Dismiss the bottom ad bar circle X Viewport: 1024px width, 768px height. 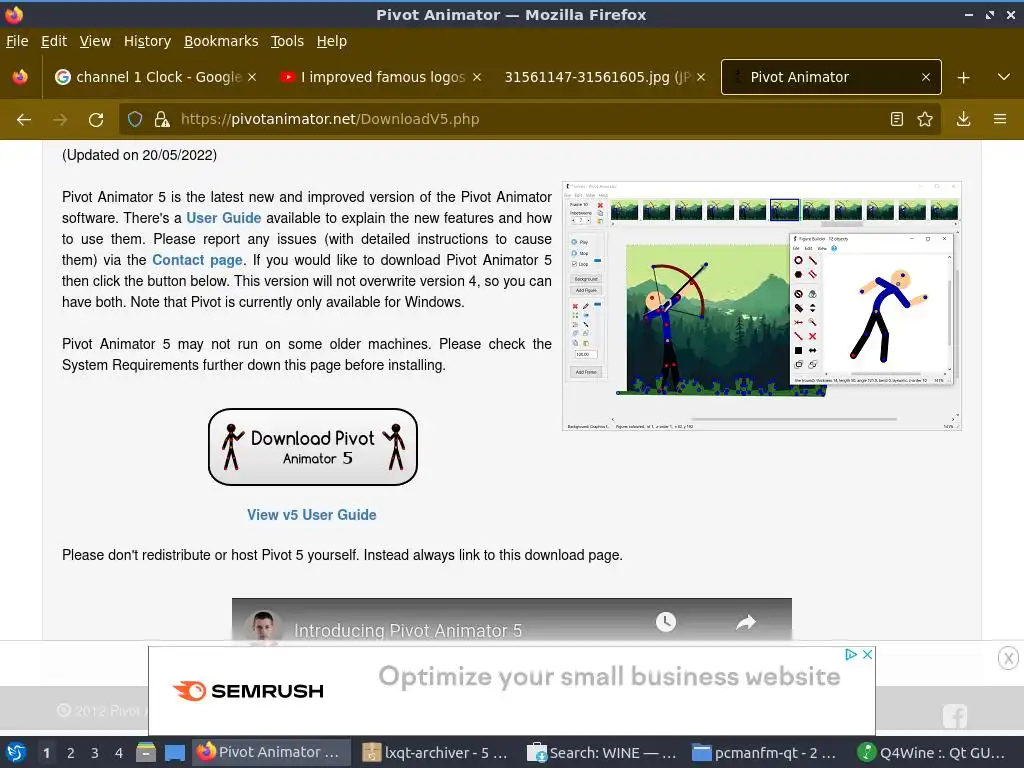(1008, 658)
